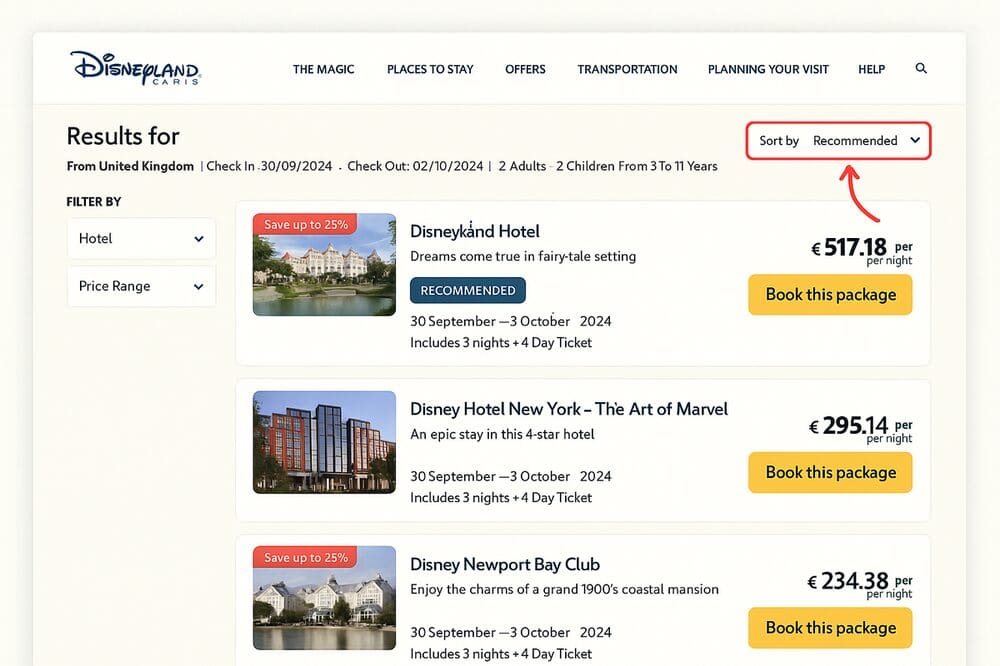Viewport: 1000px width, 666px height.
Task: Book the Hotel New York package
Action: click(830, 472)
